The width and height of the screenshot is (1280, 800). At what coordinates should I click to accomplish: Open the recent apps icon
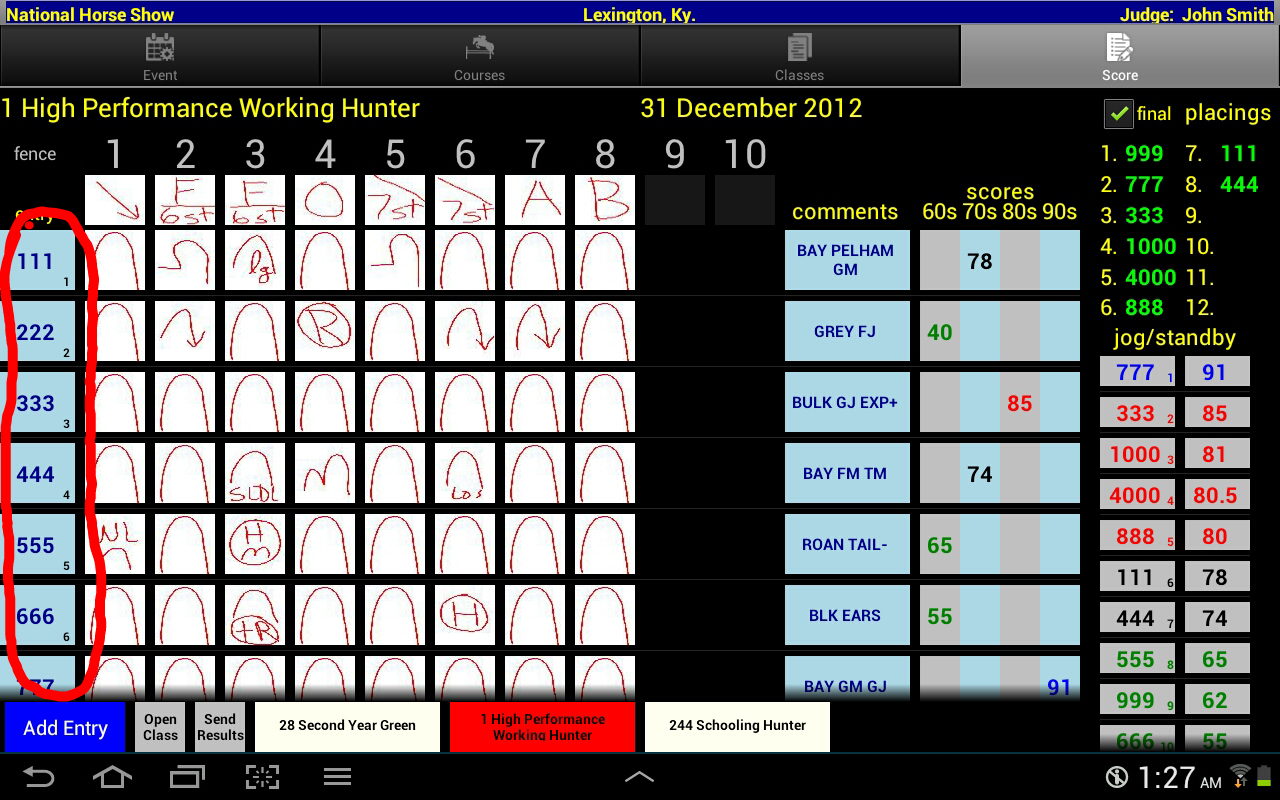coord(187,777)
